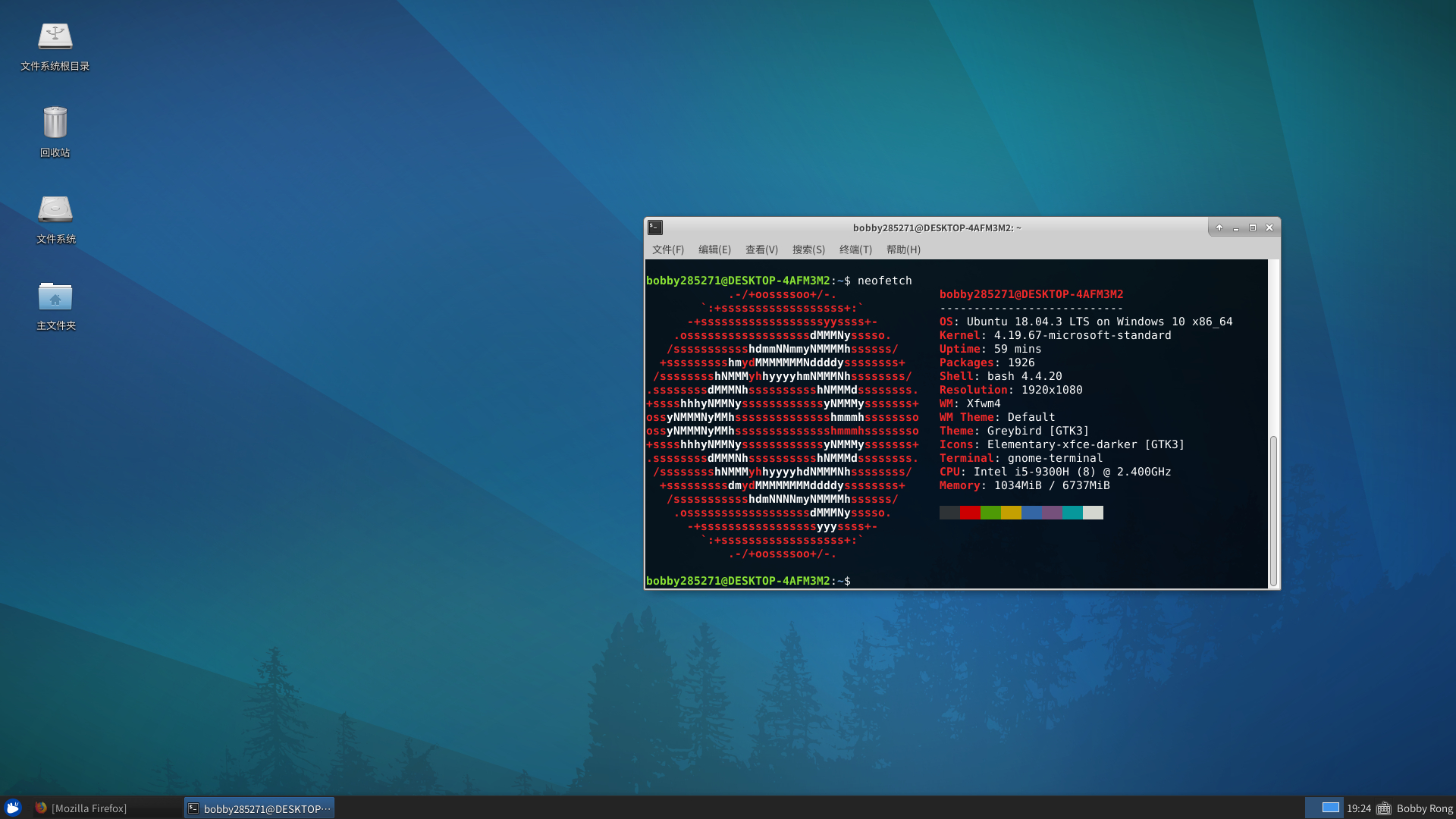Click the Bobby Rong user menu
1456x819 pixels.
pos(1424,808)
